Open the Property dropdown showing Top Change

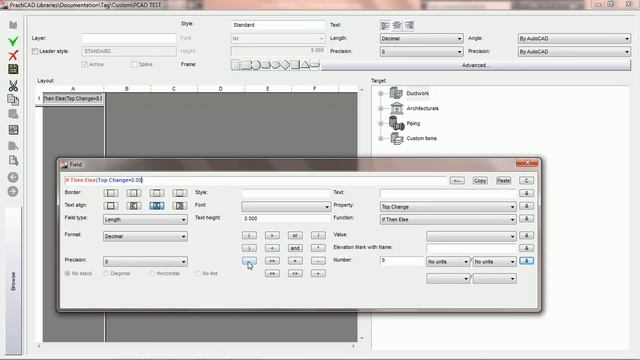coord(448,207)
